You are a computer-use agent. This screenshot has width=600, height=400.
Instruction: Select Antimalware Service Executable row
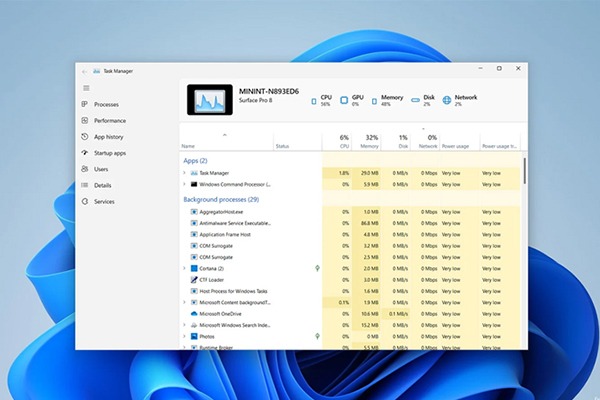tap(235, 223)
